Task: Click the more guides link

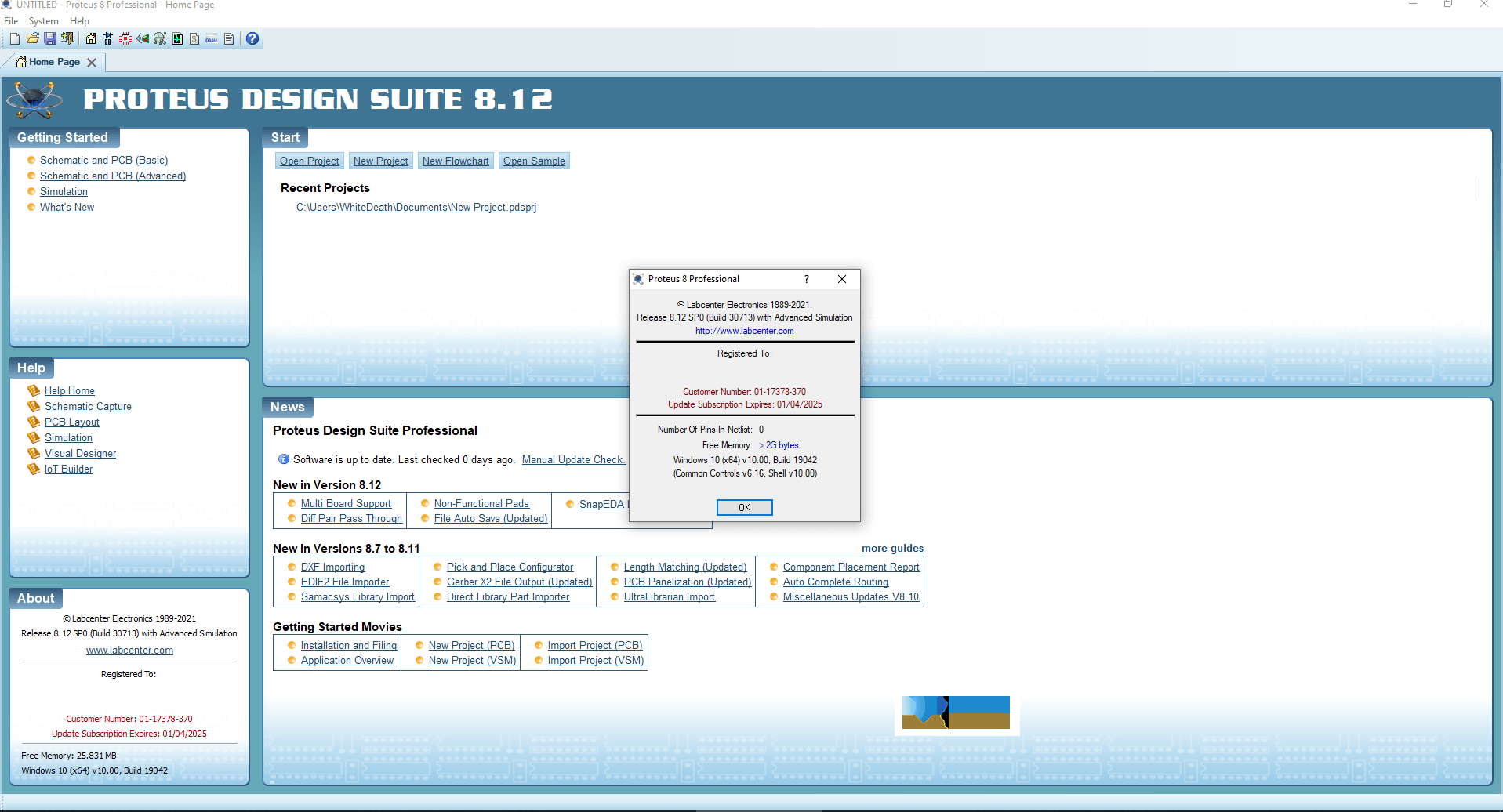Action: pos(892,548)
